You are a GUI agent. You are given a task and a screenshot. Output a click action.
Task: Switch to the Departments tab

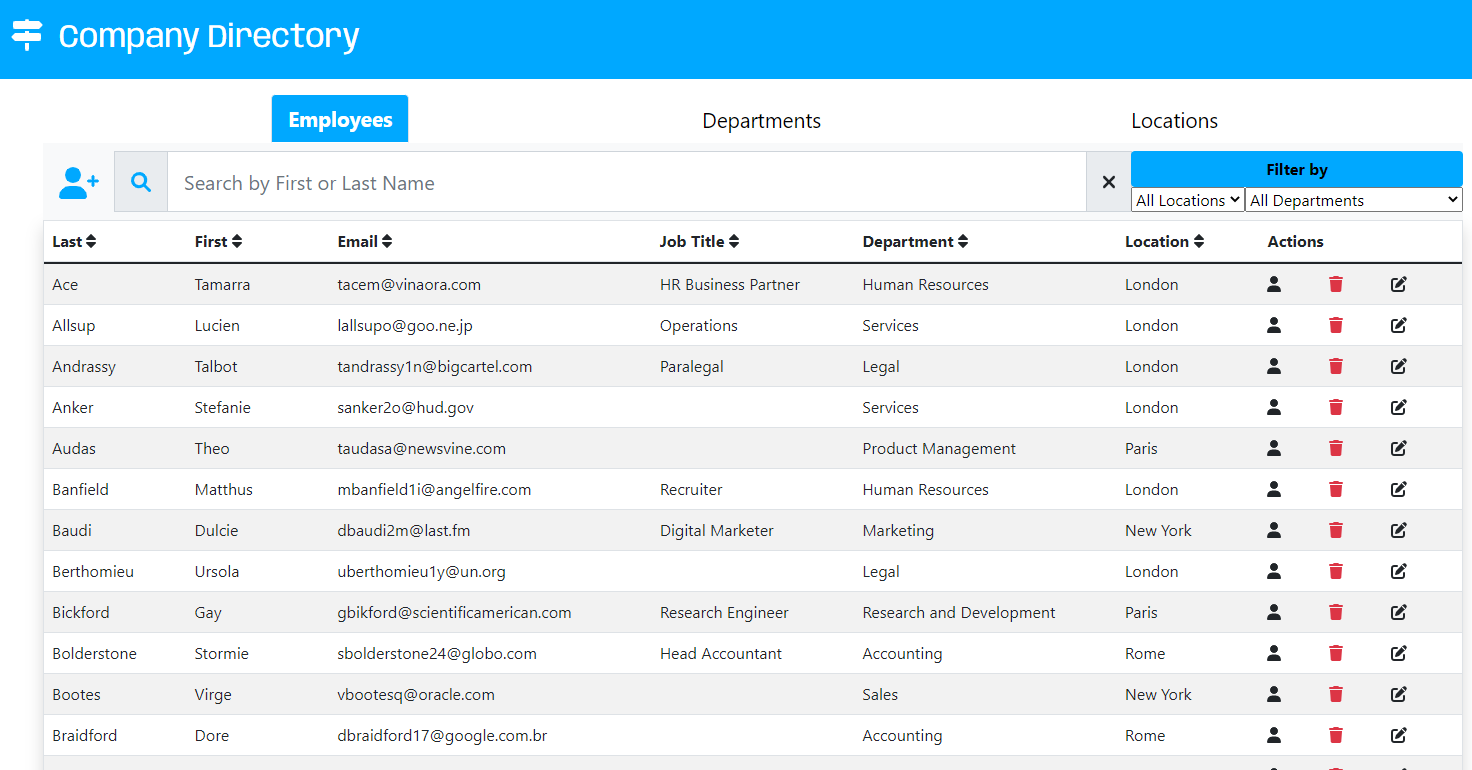coord(761,121)
